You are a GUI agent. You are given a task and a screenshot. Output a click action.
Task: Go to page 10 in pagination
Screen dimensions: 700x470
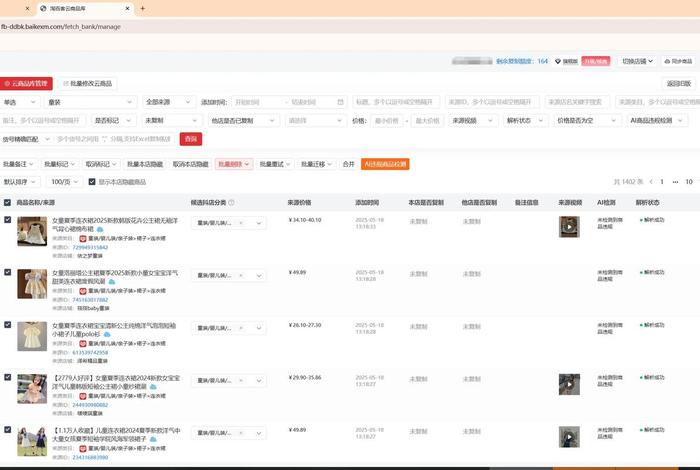pyautogui.click(x=689, y=182)
